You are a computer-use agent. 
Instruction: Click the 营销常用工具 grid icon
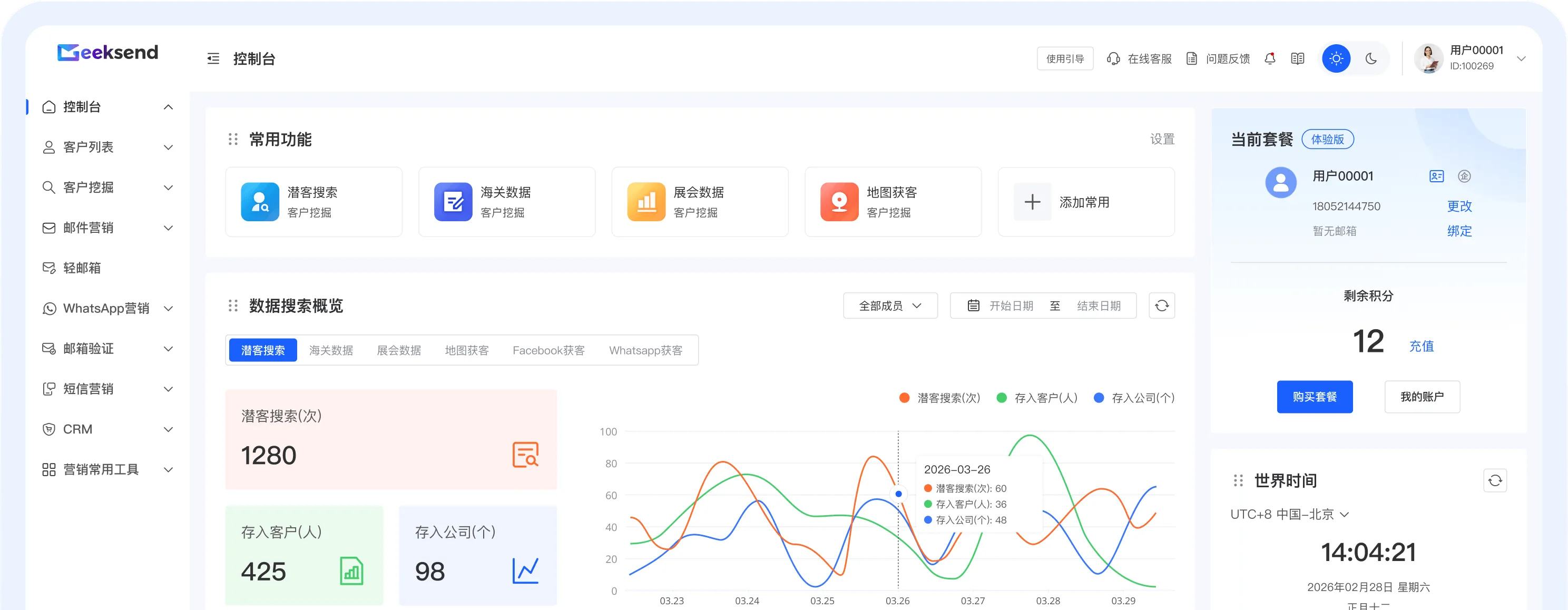(x=48, y=469)
